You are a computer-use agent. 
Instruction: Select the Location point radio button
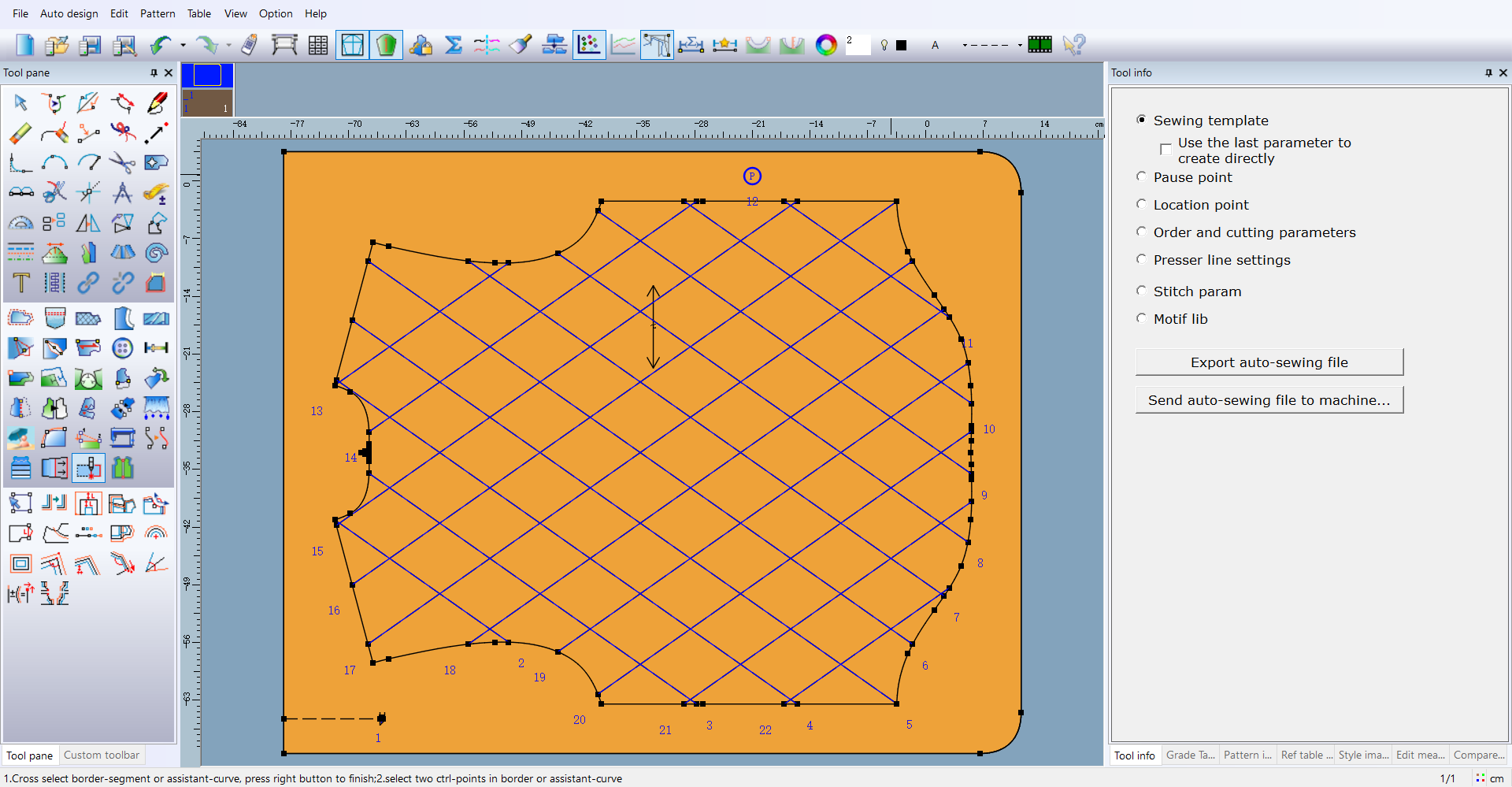point(1141,204)
